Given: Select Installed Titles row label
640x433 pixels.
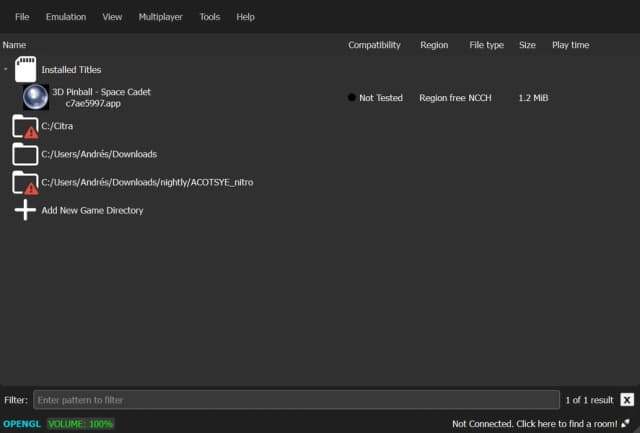Looking at the screenshot, I should [x=71, y=70].
